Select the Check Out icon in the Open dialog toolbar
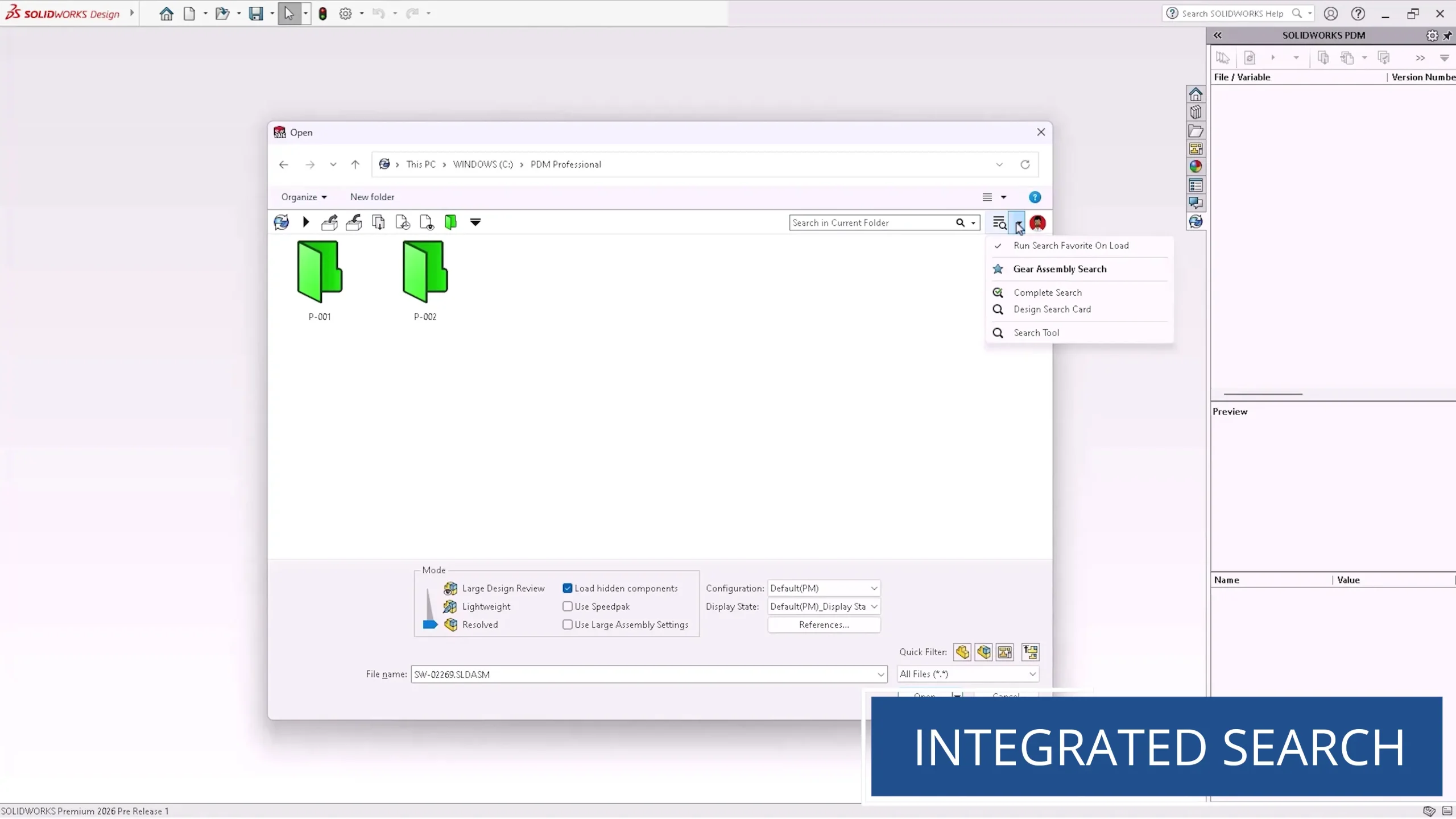This screenshot has width=1456, height=819. point(330,222)
